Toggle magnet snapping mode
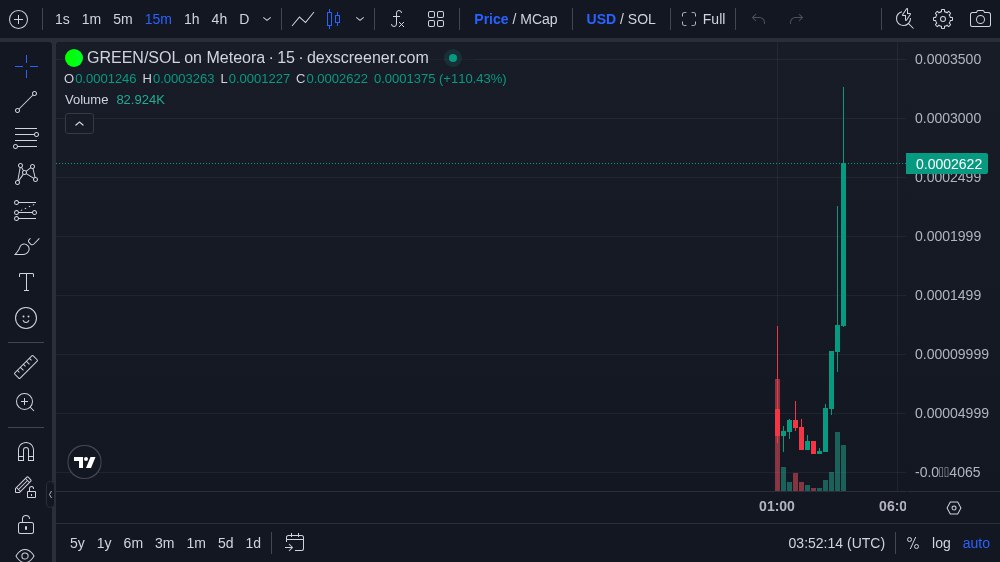This screenshot has width=1000, height=562. pos(26,451)
